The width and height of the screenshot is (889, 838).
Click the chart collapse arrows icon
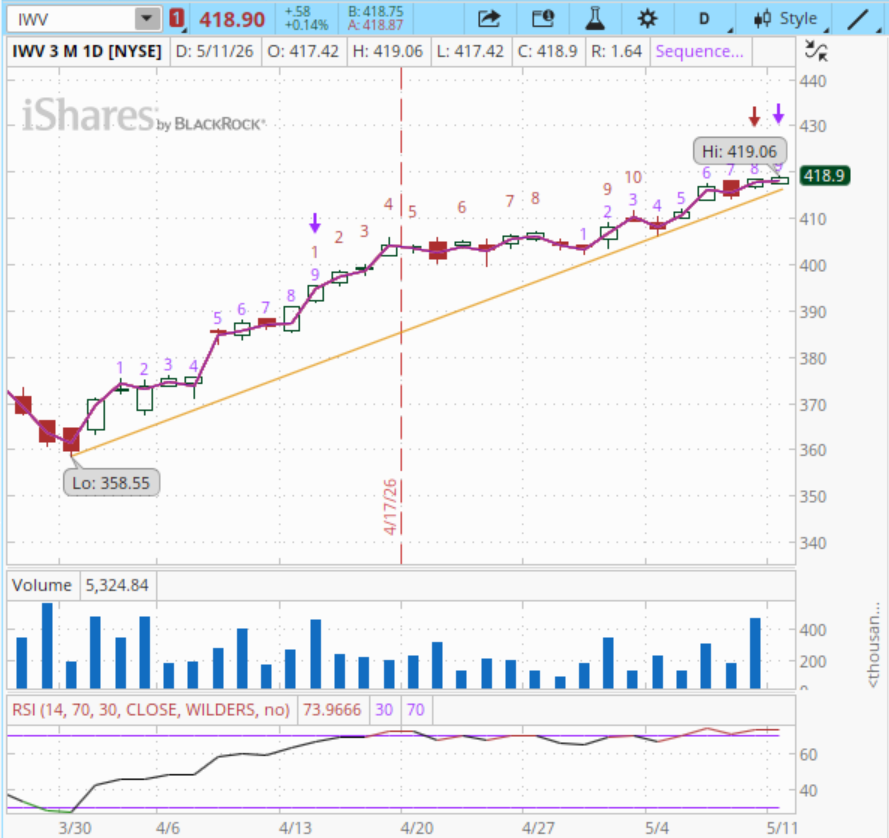[x=816, y=51]
